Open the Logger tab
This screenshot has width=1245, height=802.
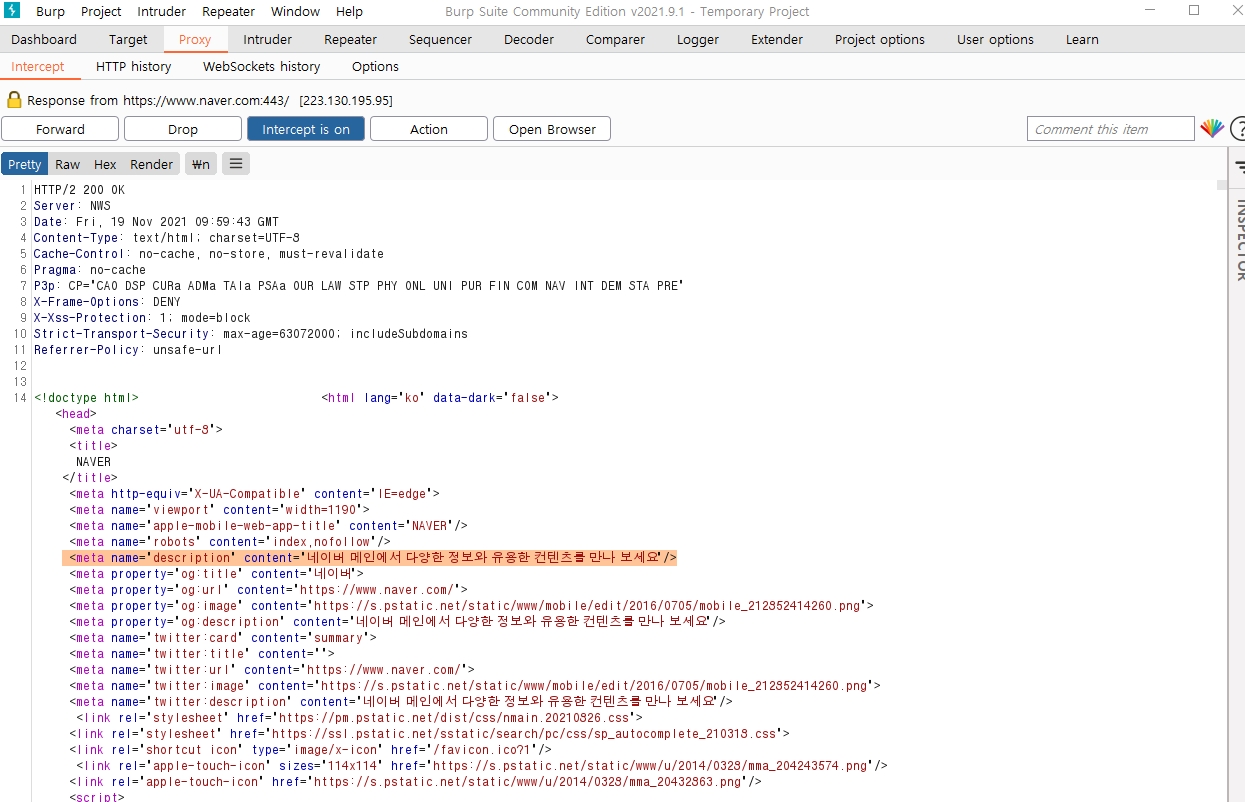click(698, 39)
